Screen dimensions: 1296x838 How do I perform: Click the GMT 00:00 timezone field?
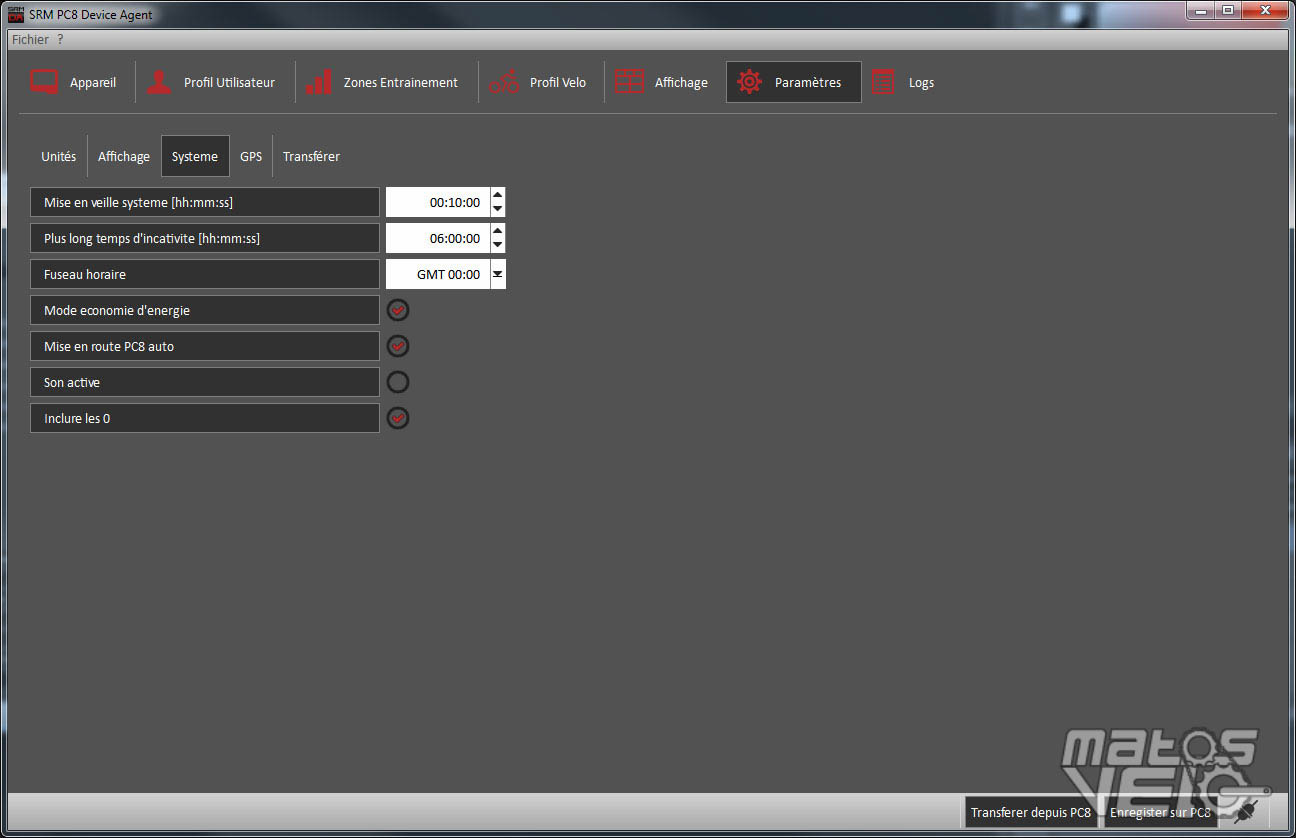pos(438,274)
